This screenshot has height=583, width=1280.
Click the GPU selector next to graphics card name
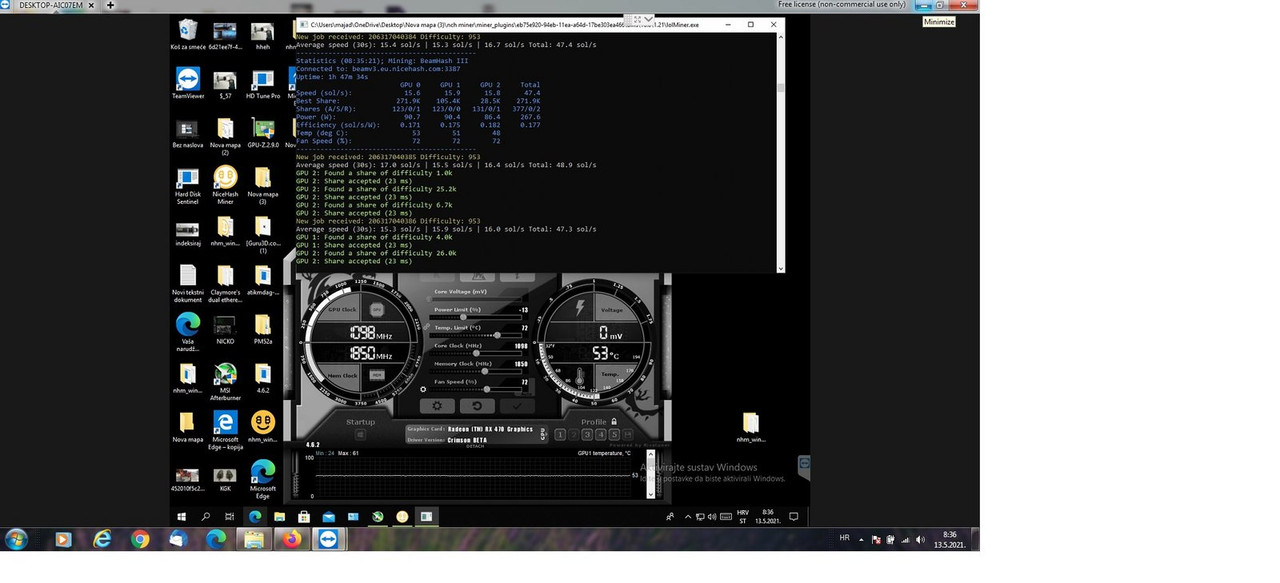tap(544, 434)
